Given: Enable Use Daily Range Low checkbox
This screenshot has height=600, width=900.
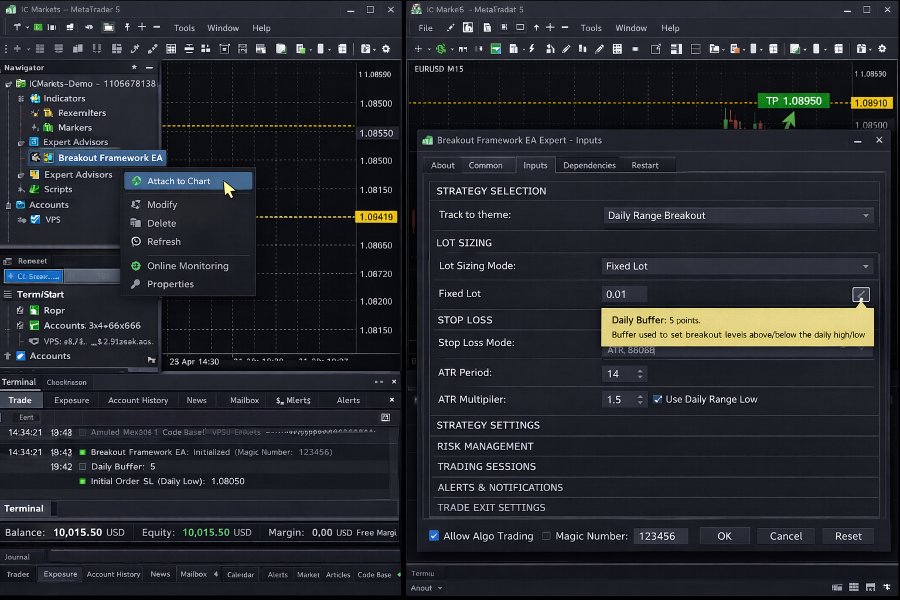Looking at the screenshot, I should click(657, 399).
